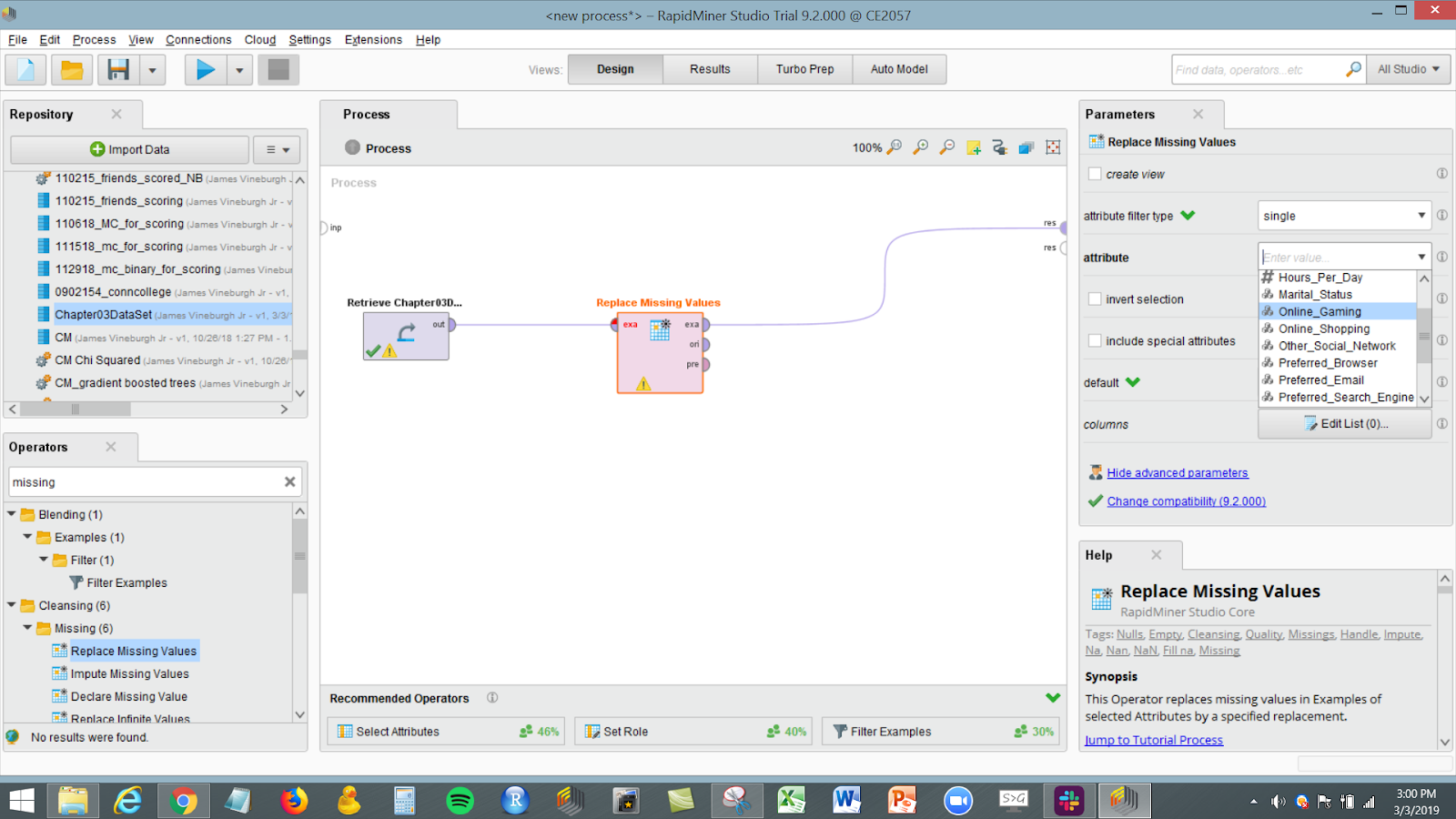This screenshot has height=819, width=1456.
Task: Click the Find data, operators search field
Action: coord(1259,69)
